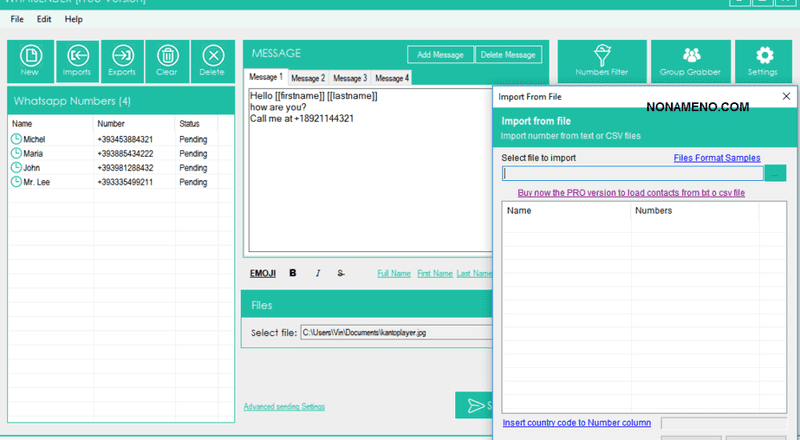Click the Select file to import field

(632, 173)
